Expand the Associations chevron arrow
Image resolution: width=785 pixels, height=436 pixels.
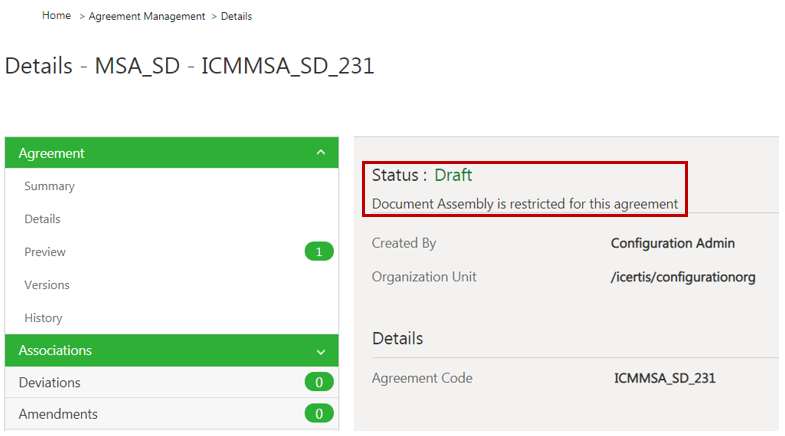coord(320,352)
